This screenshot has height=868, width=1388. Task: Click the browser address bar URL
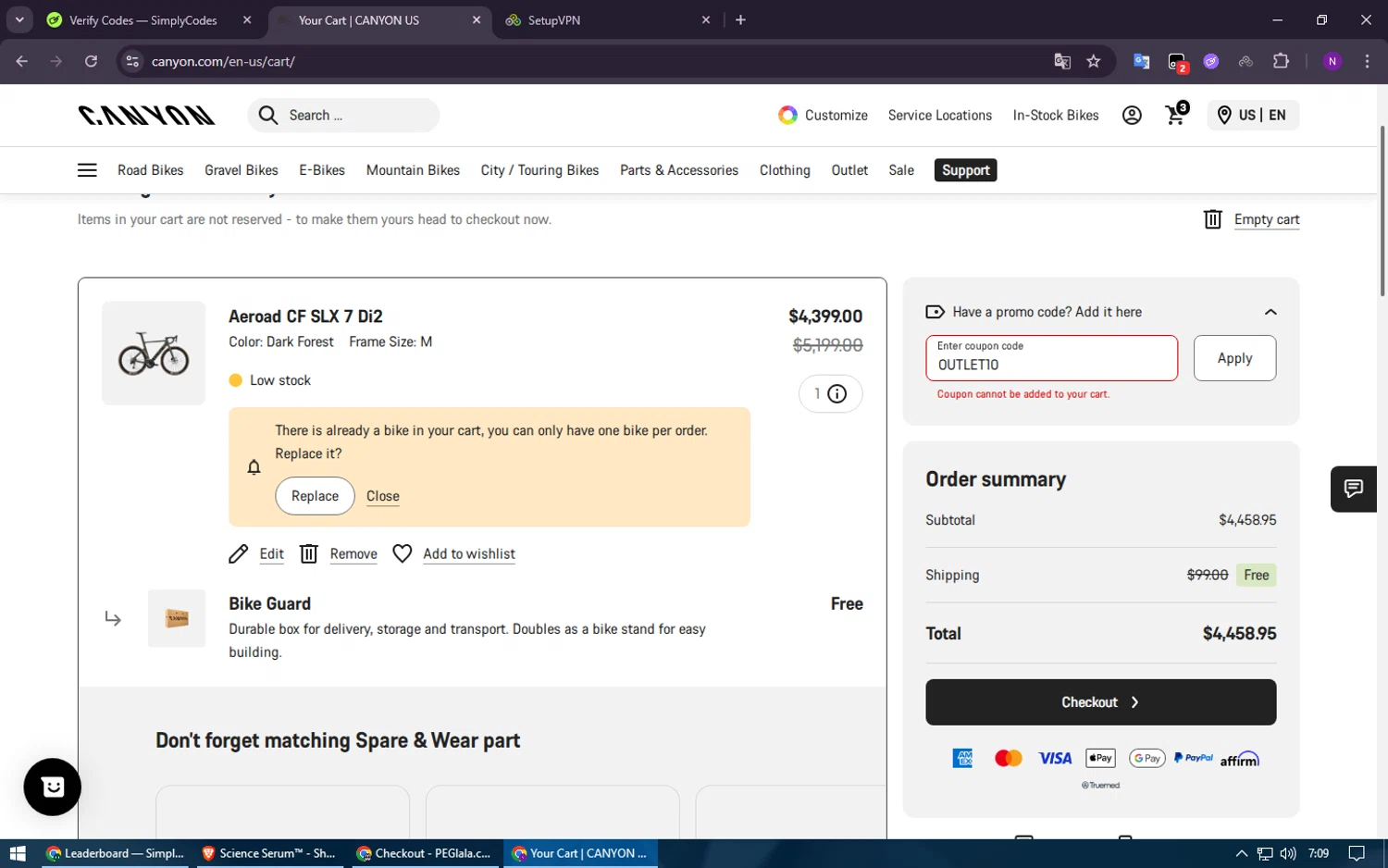[223, 61]
